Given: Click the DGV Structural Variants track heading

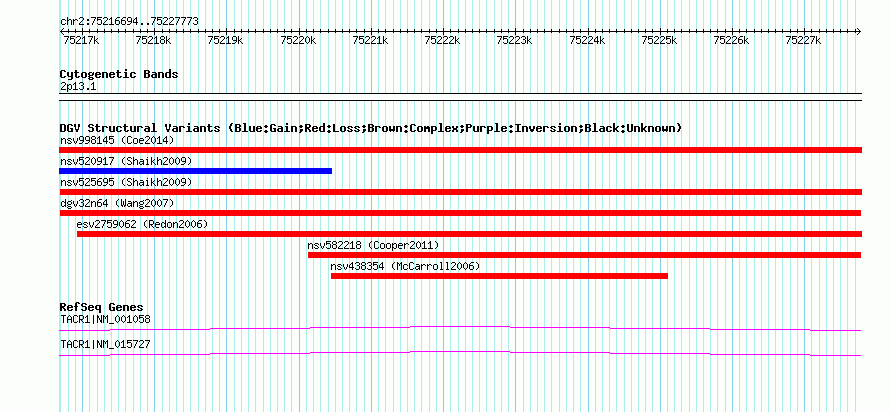Looking at the screenshot, I should [x=371, y=128].
